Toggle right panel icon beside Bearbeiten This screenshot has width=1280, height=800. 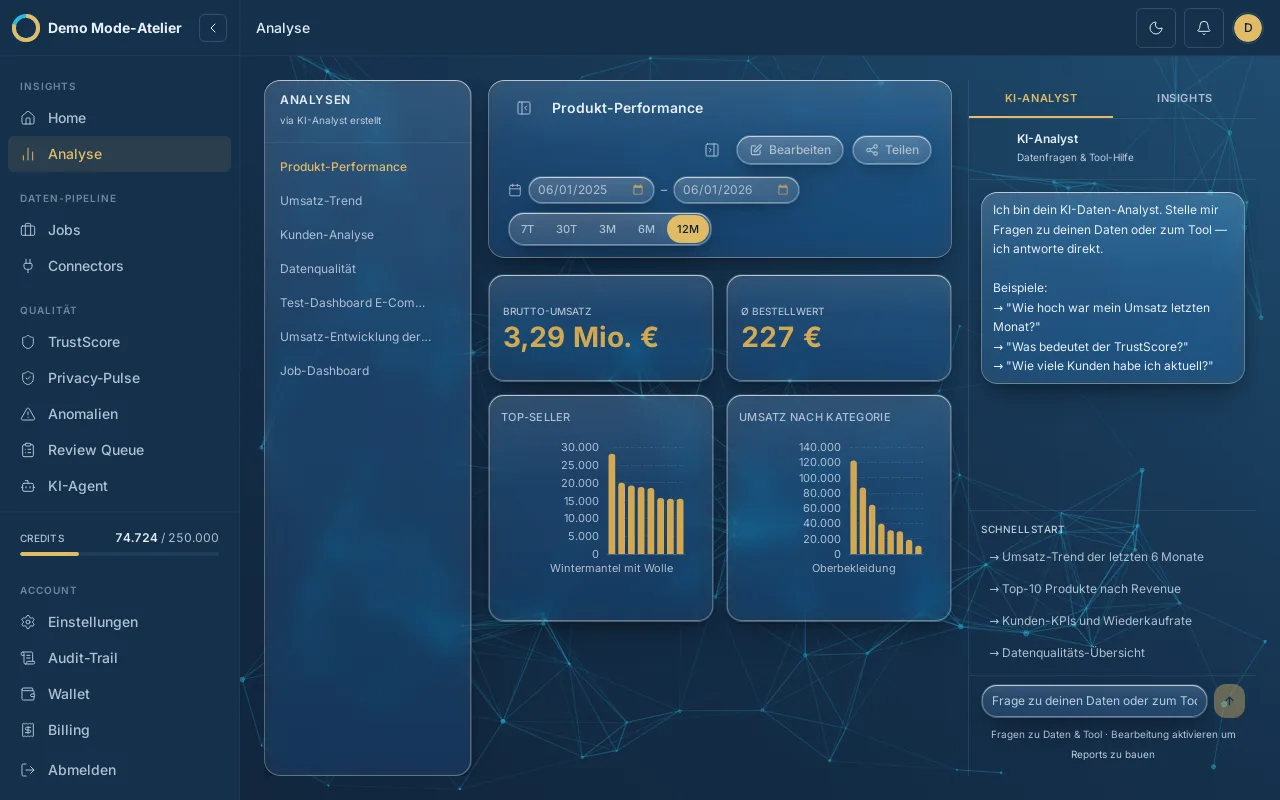(x=712, y=150)
